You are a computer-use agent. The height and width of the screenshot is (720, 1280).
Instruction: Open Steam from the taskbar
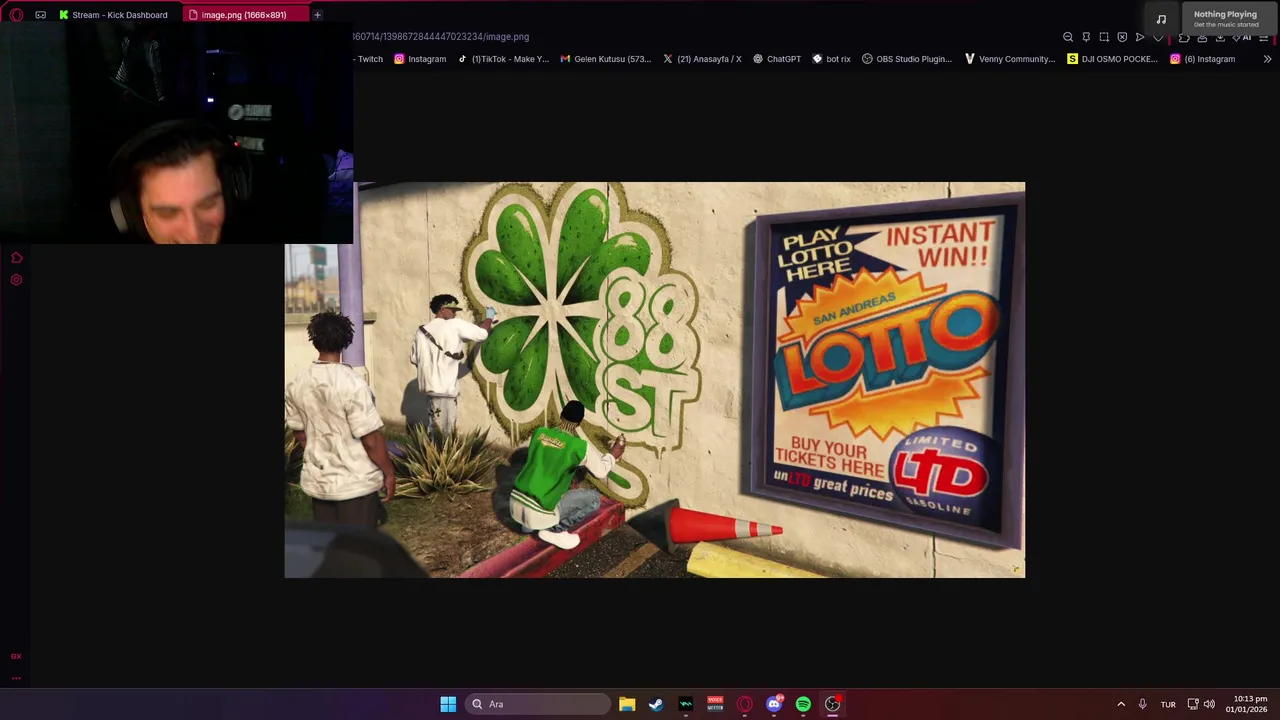[656, 704]
